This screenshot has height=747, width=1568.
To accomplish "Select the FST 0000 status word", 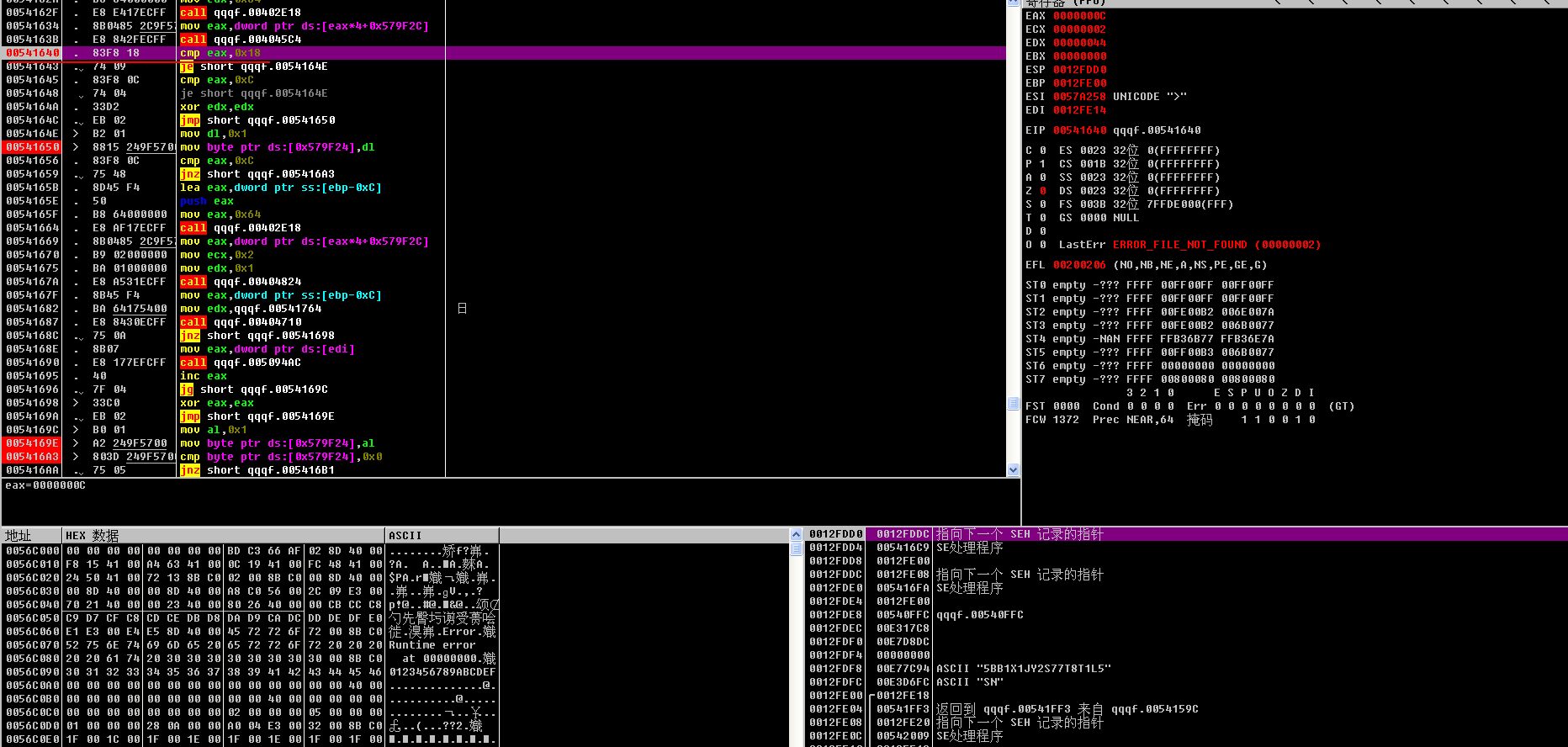I will (1052, 406).
